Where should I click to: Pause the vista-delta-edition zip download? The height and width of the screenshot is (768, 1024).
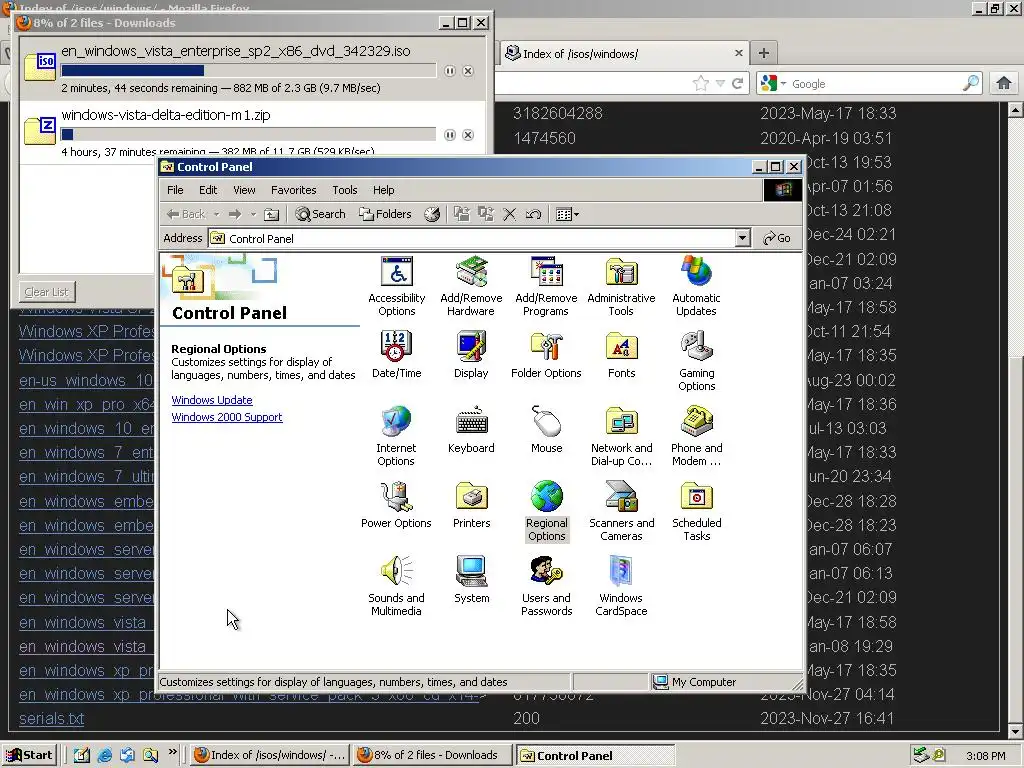point(450,135)
